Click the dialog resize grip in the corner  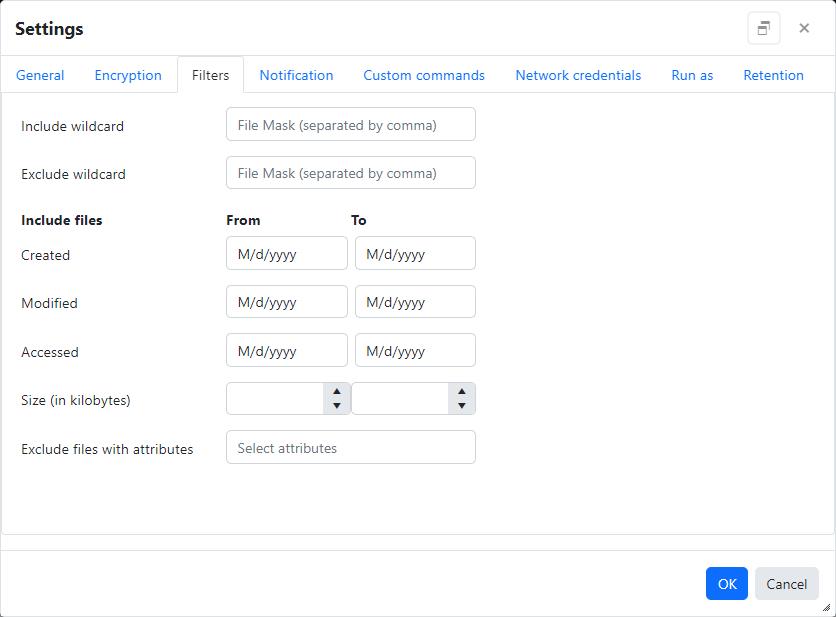tap(826, 607)
